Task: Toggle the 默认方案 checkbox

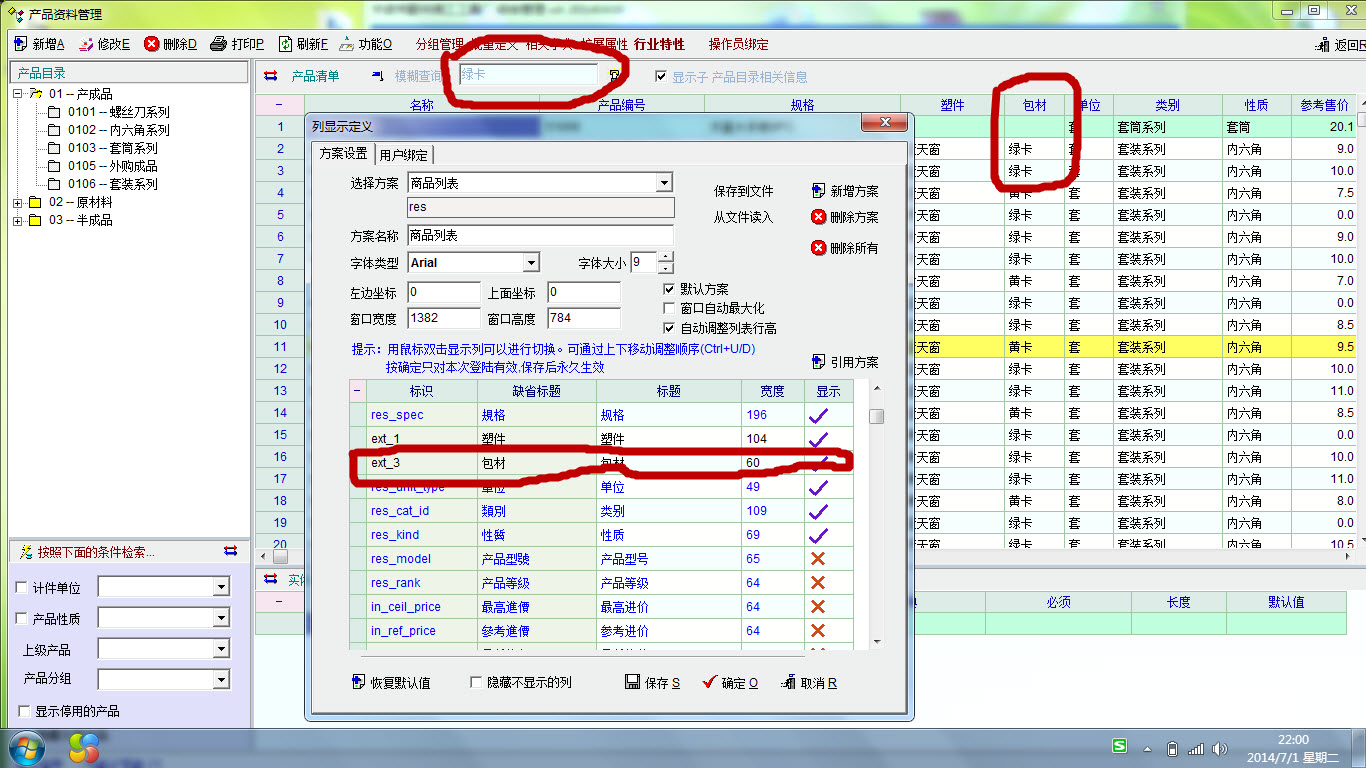Action: (x=669, y=289)
